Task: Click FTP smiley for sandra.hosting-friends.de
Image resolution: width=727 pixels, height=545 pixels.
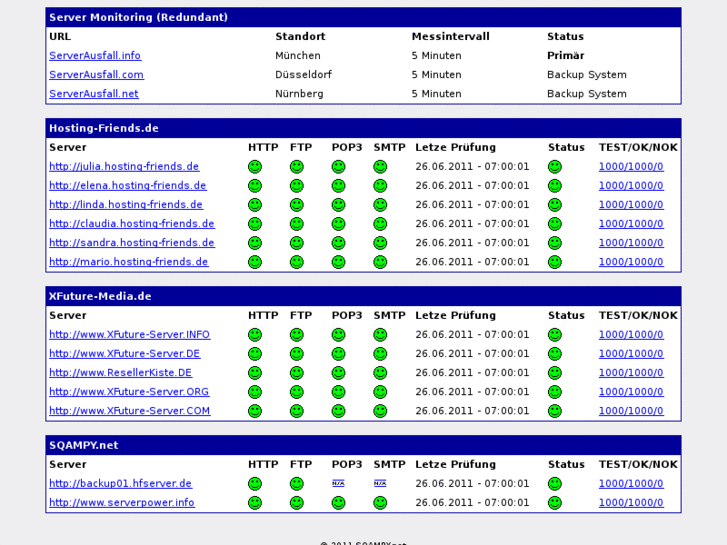Action: tap(297, 243)
